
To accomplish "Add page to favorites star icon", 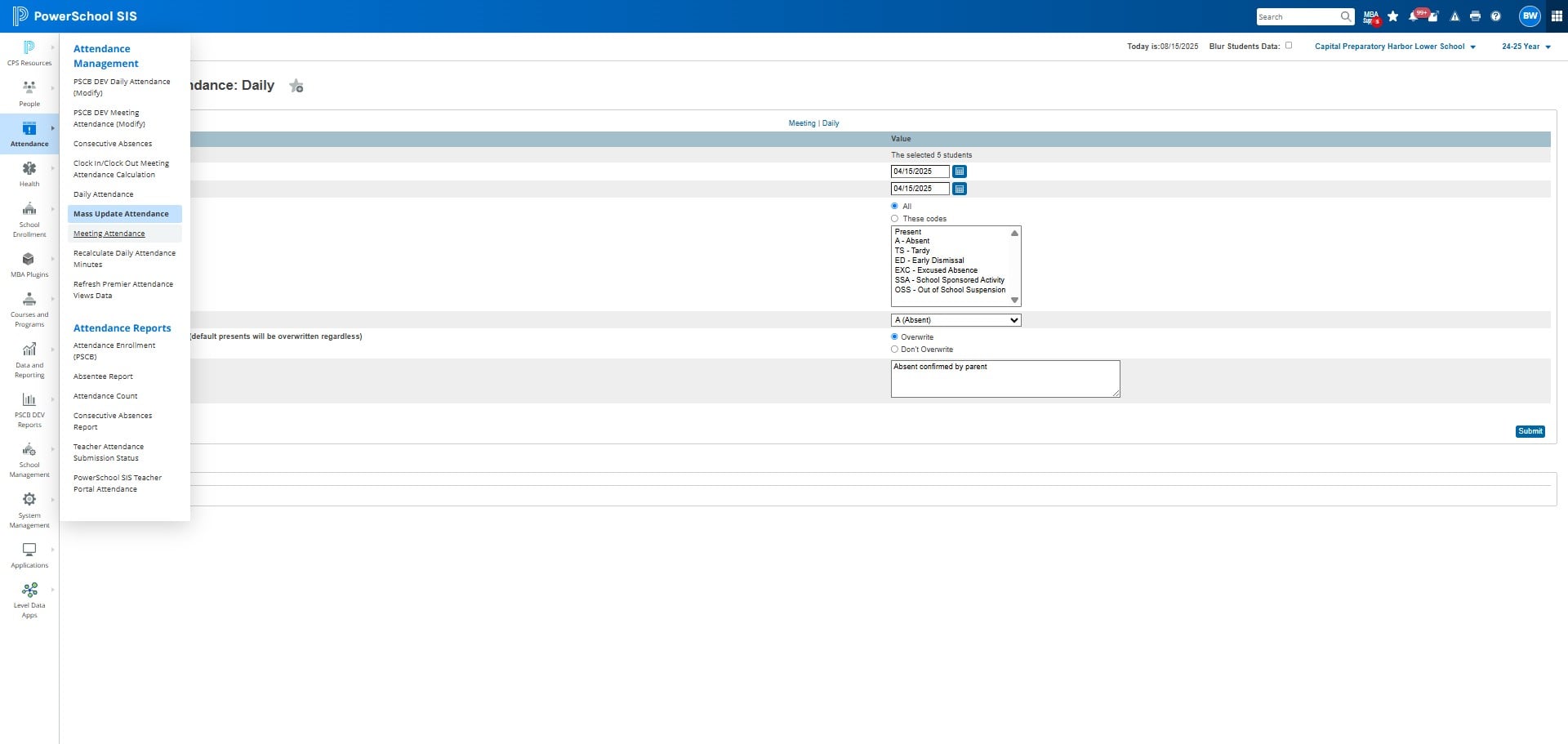I will (296, 86).
